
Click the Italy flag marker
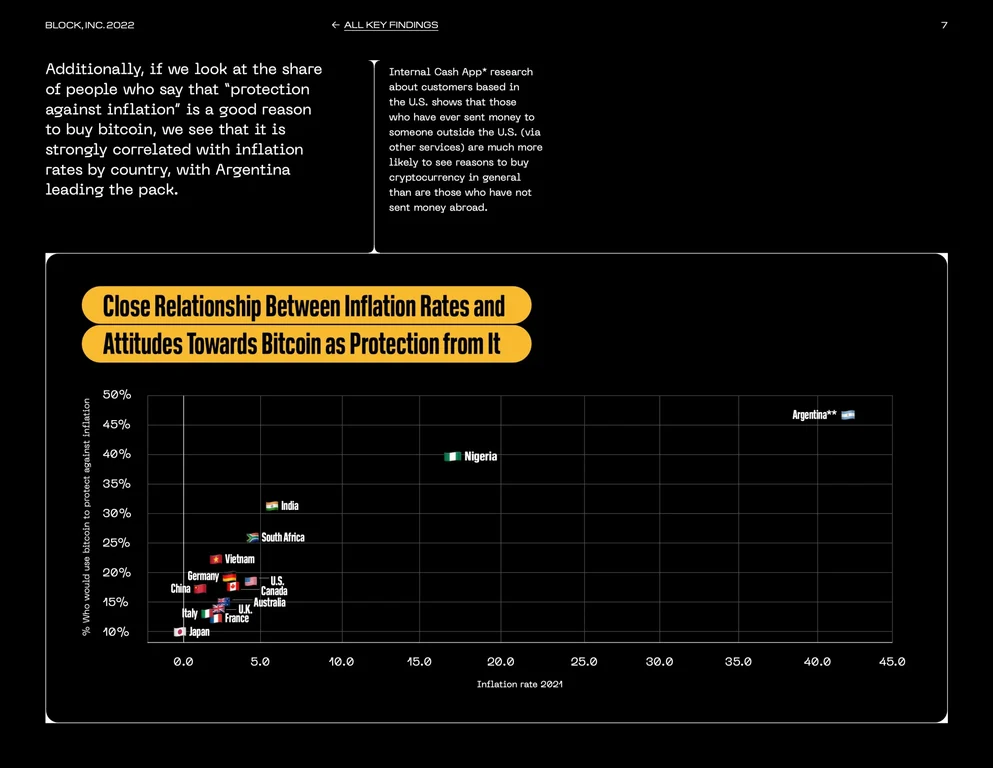207,614
